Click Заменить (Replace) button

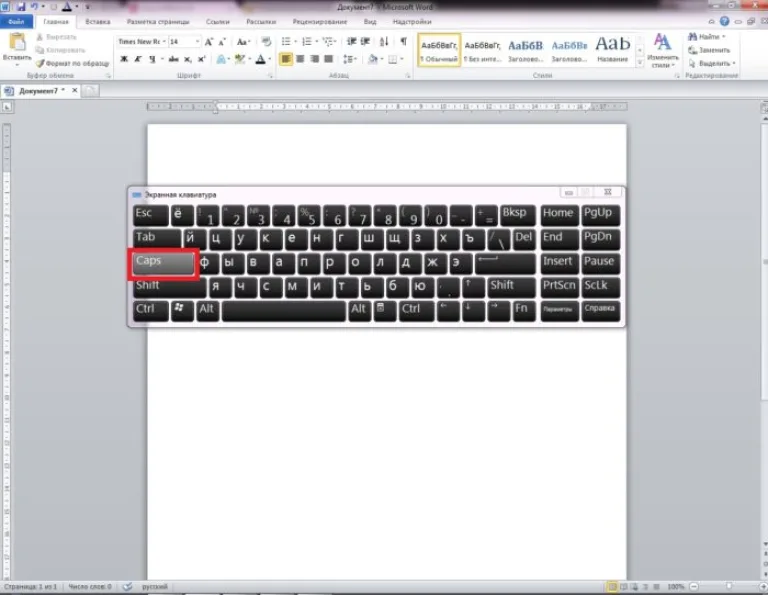tap(709, 50)
